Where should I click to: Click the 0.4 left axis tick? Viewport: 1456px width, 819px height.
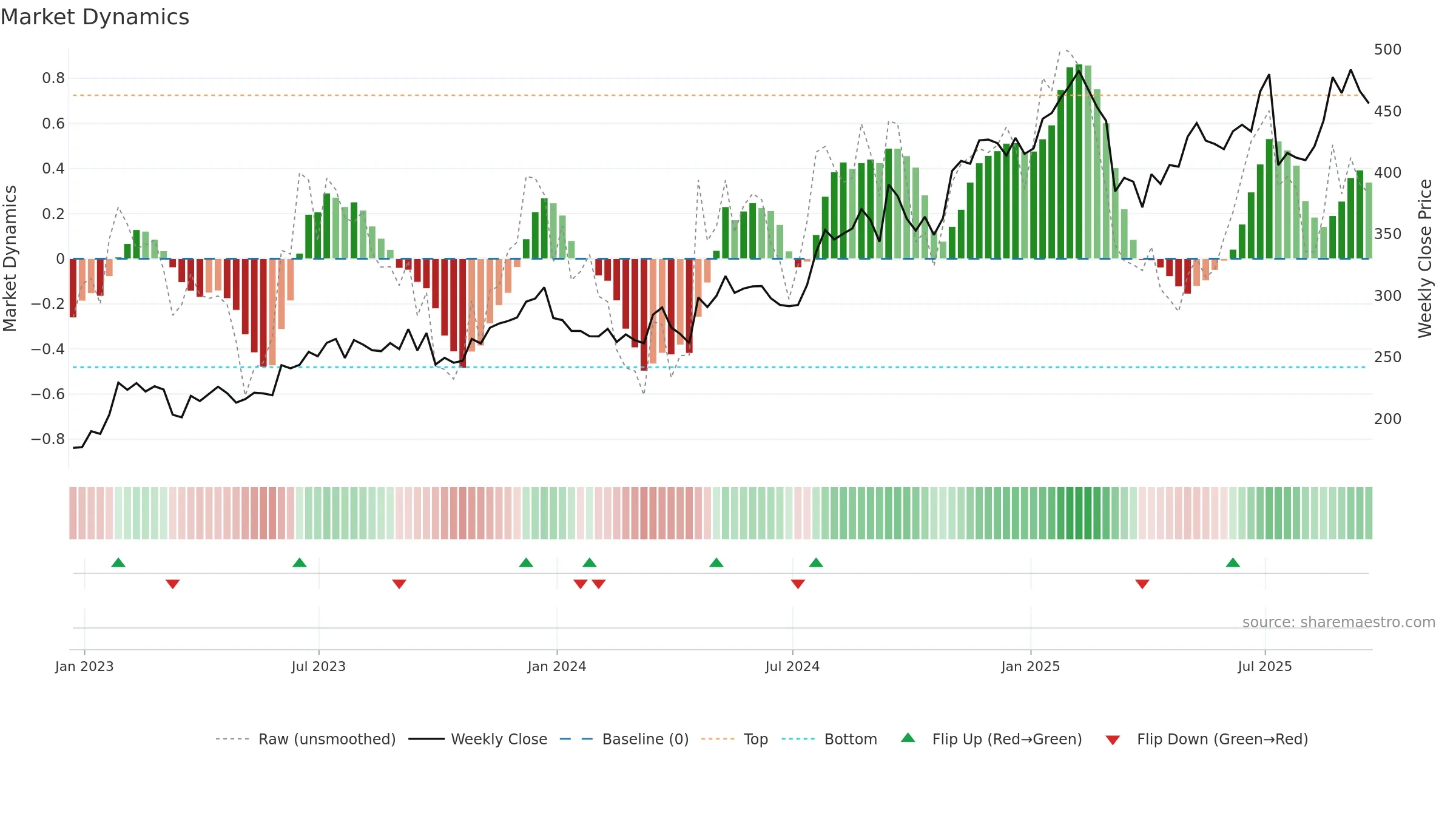point(53,169)
